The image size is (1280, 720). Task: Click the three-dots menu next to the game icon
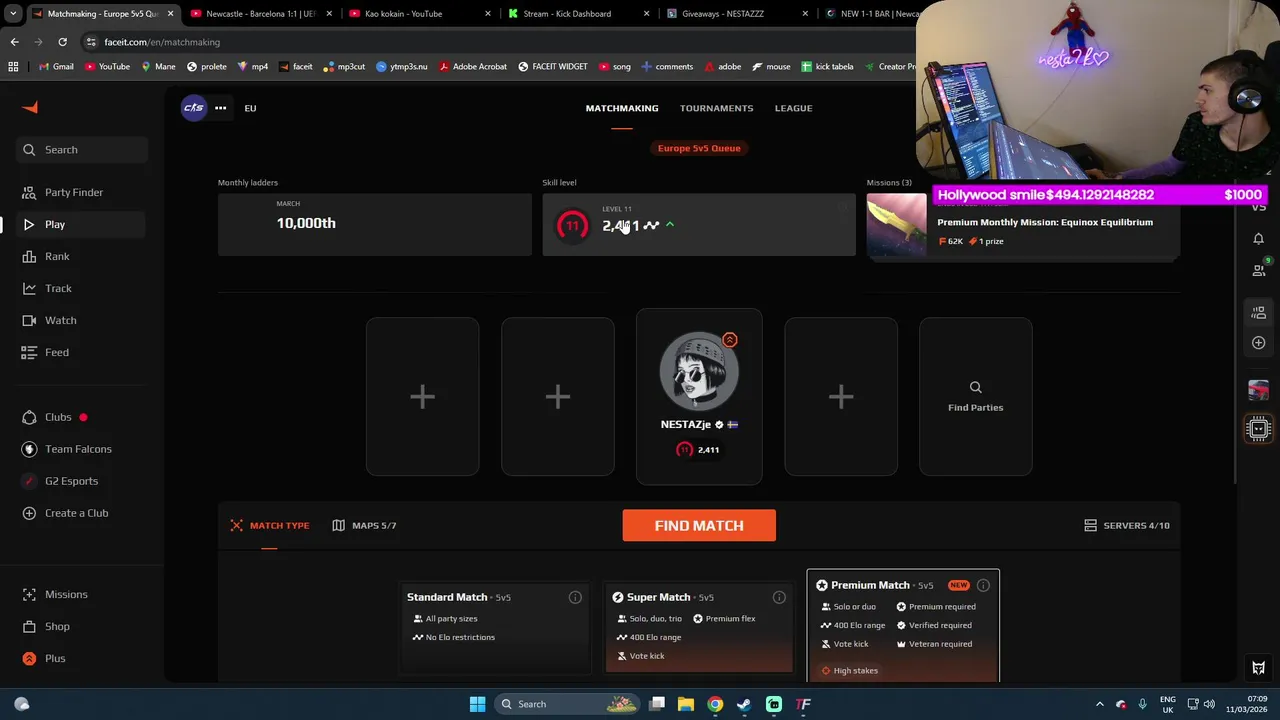click(220, 108)
